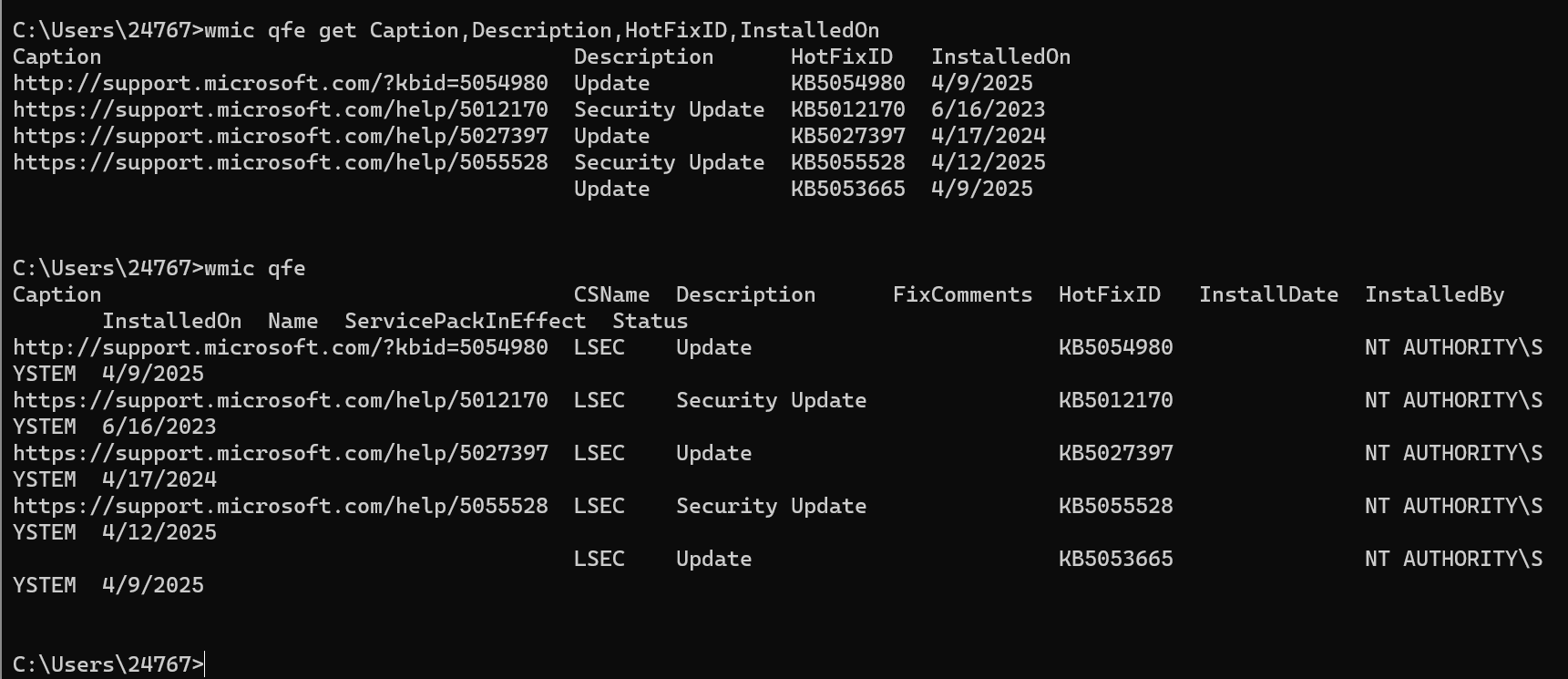Screen dimensions: 1568x679
Task: Click the Status column header
Action: coord(650,321)
